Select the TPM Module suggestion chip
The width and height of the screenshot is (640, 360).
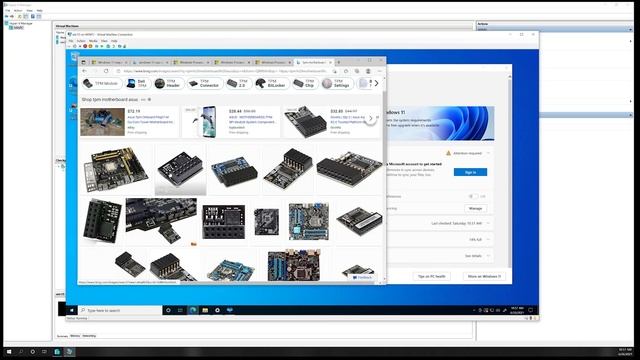click(x=101, y=83)
